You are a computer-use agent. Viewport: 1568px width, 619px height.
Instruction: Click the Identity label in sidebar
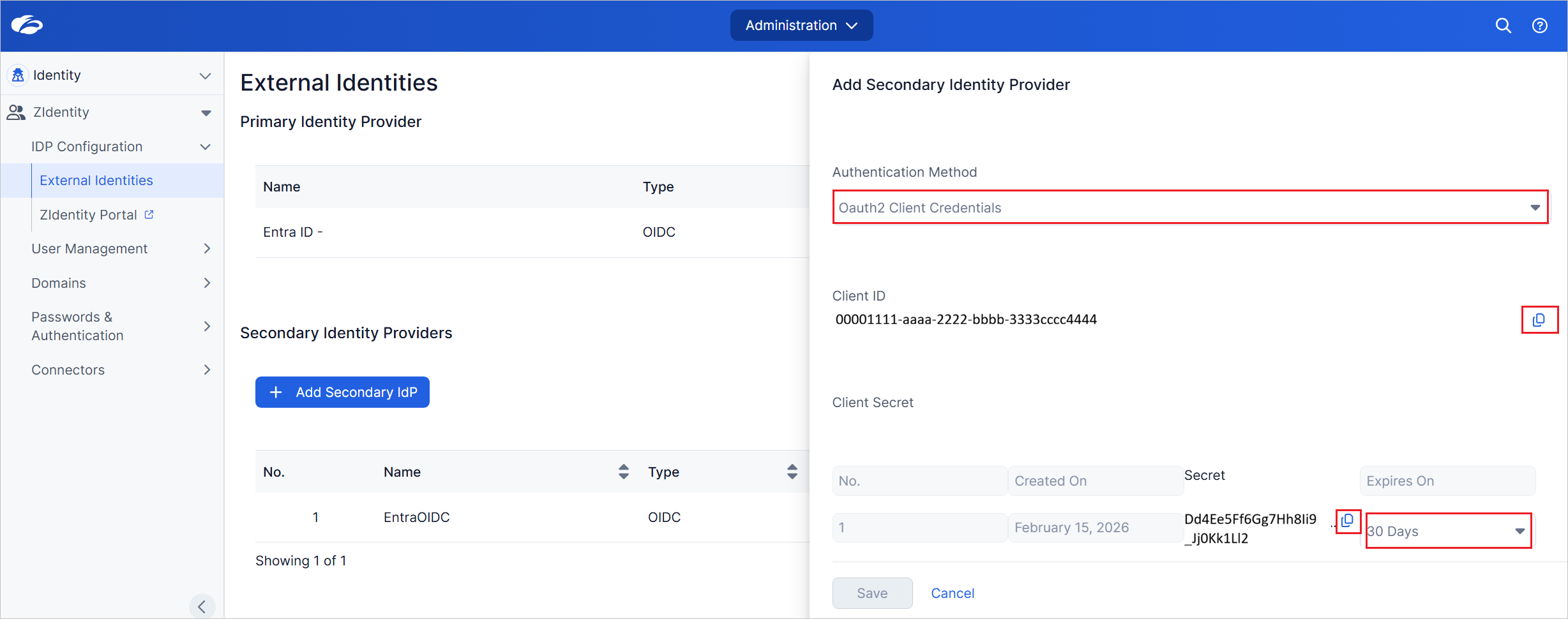pos(57,75)
